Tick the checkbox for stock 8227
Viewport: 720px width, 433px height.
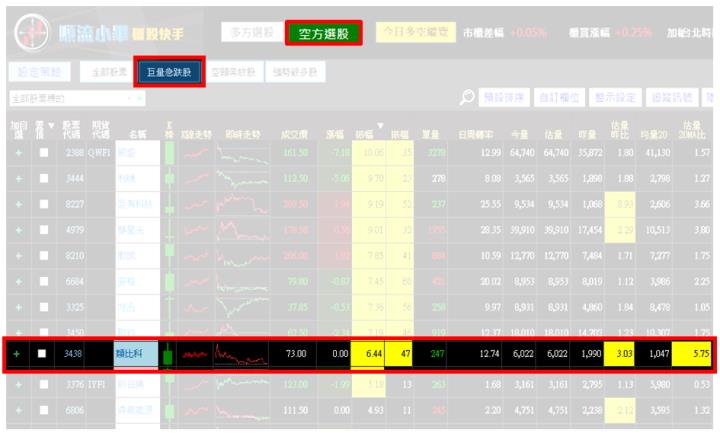click(x=44, y=204)
